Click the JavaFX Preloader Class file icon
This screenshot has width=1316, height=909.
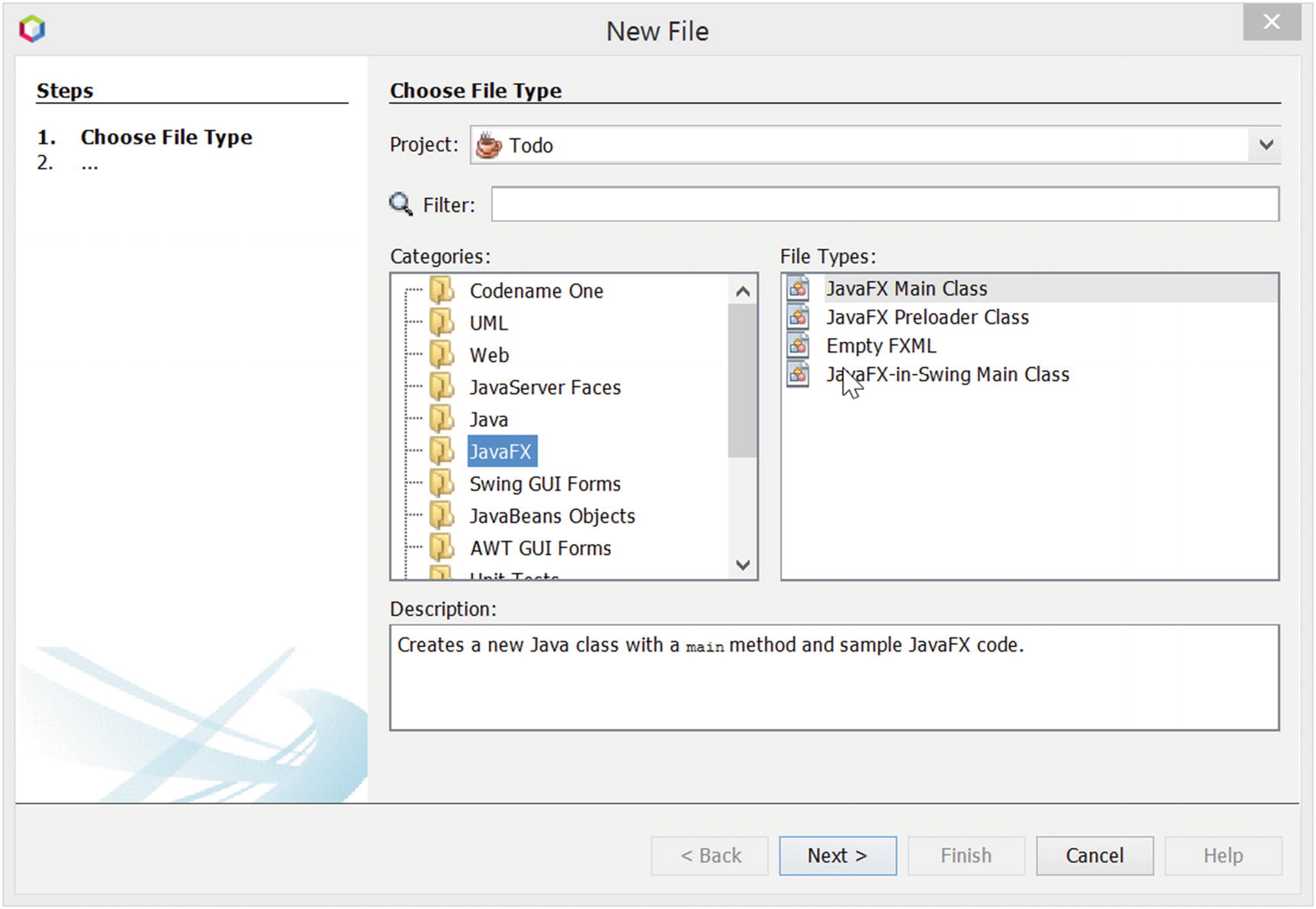click(x=798, y=317)
